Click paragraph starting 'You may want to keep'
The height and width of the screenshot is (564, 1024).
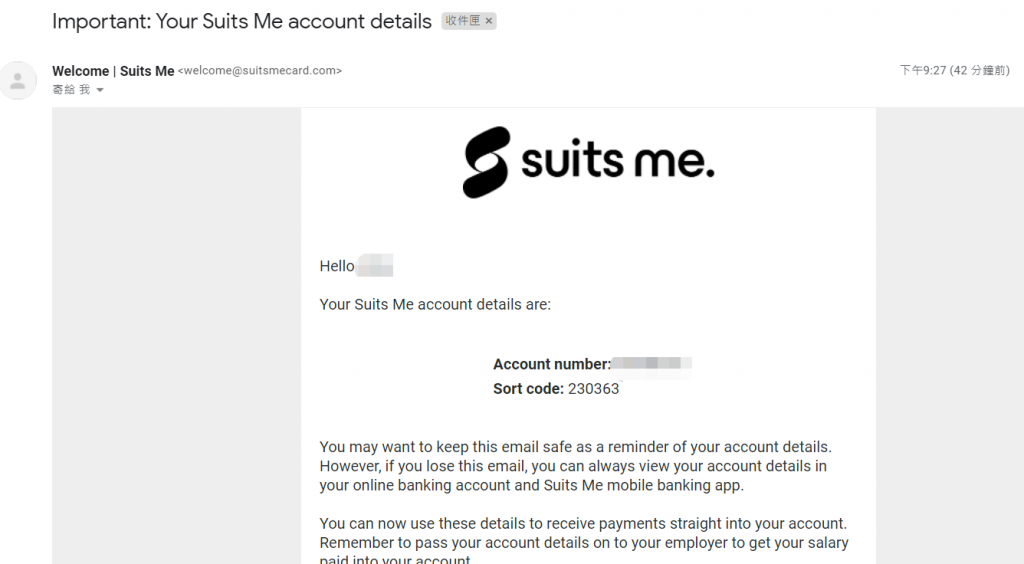point(575,466)
